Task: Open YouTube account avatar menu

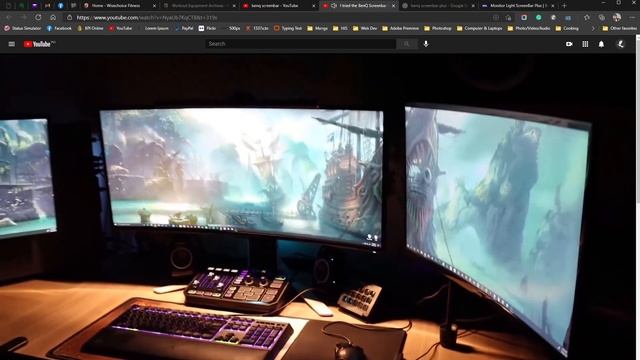Action: pyautogui.click(x=620, y=44)
